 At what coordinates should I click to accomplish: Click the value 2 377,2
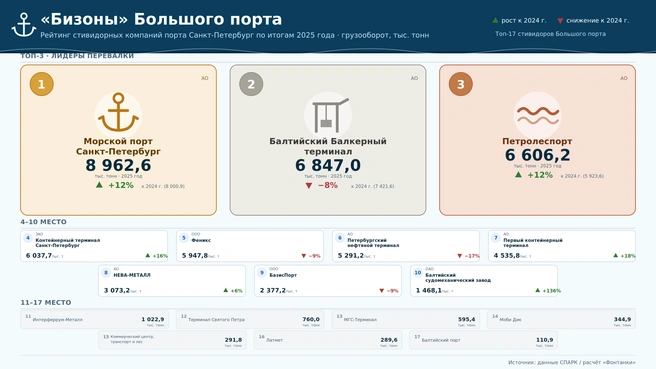tap(273, 290)
